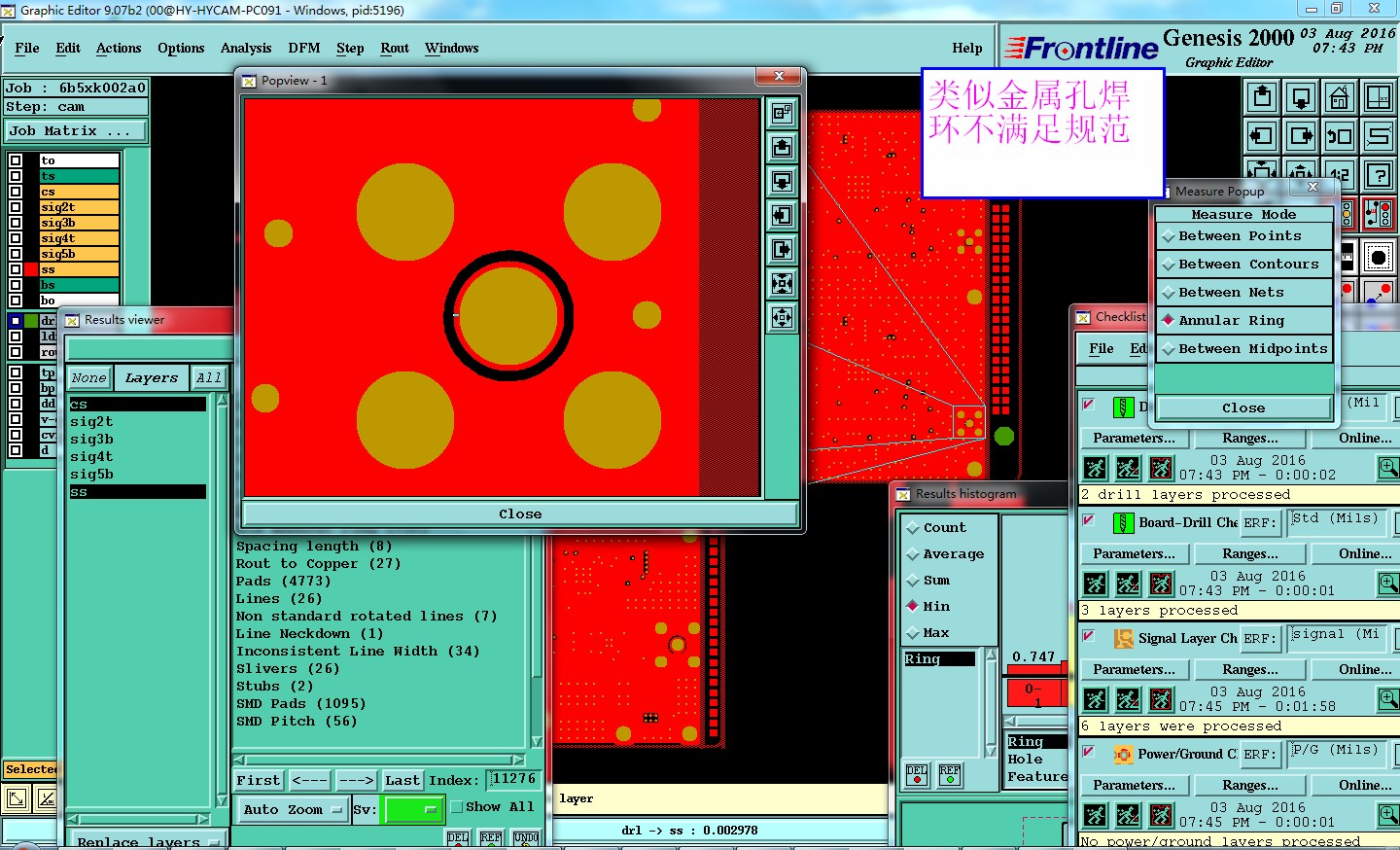Click the main editor pan down icon
1400x850 pixels.
coord(1301,97)
